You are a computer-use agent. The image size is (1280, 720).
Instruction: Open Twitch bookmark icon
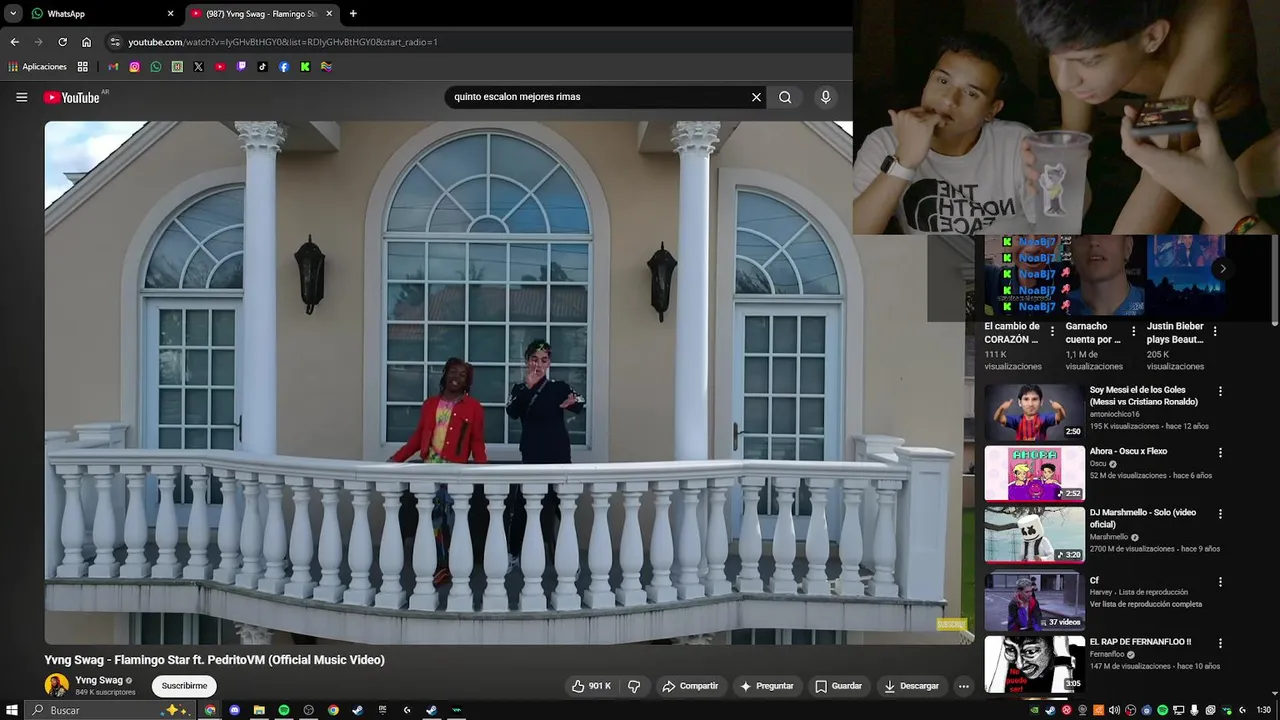tap(241, 67)
